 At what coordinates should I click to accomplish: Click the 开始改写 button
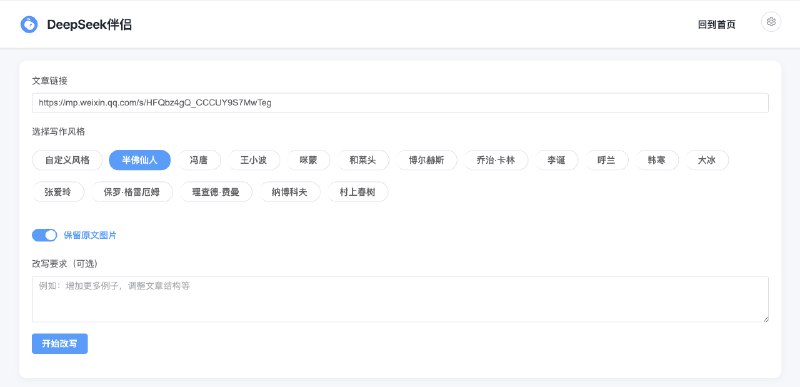60,344
